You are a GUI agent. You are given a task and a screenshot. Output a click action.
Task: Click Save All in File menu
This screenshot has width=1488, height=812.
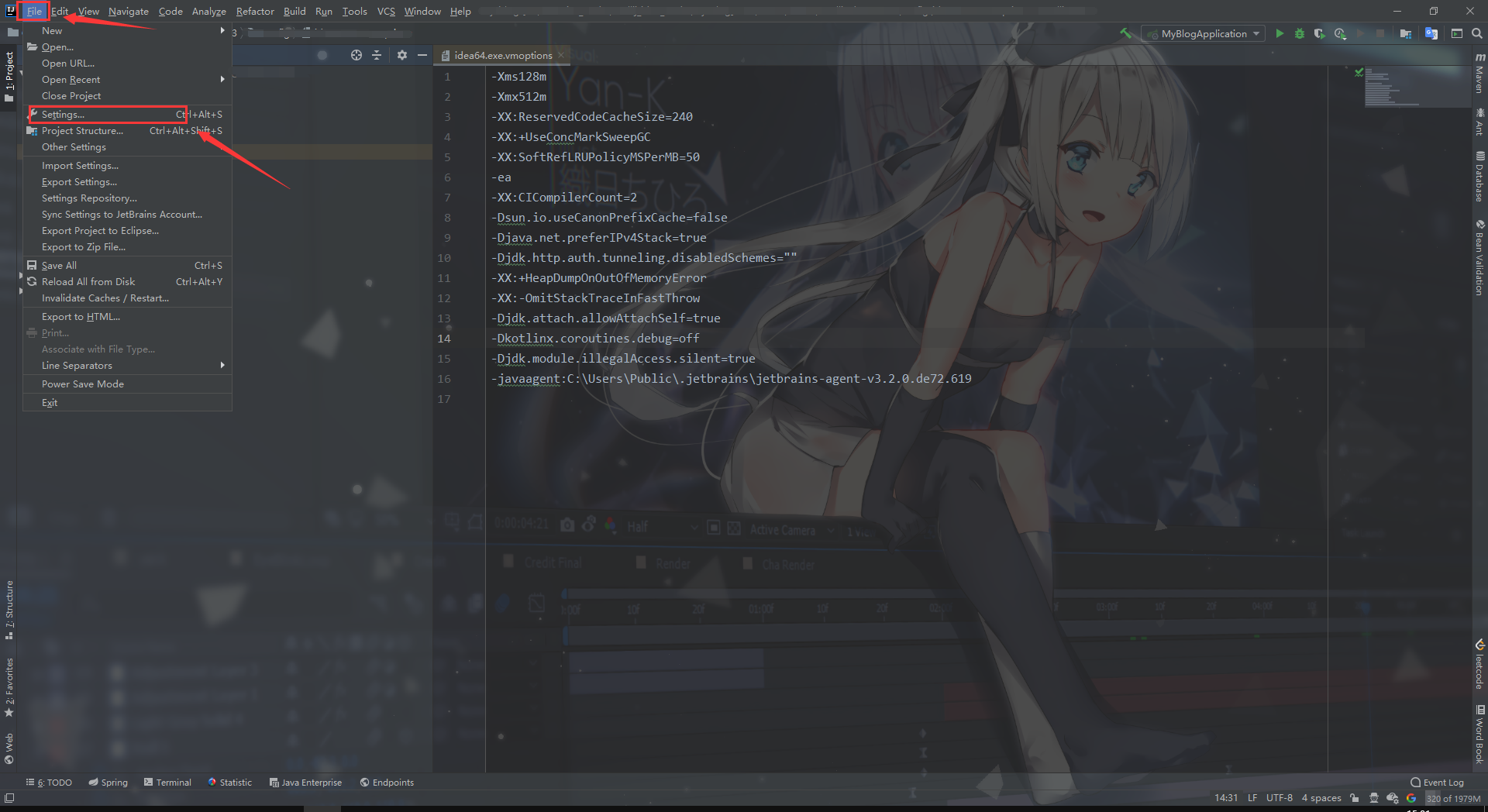(128, 266)
